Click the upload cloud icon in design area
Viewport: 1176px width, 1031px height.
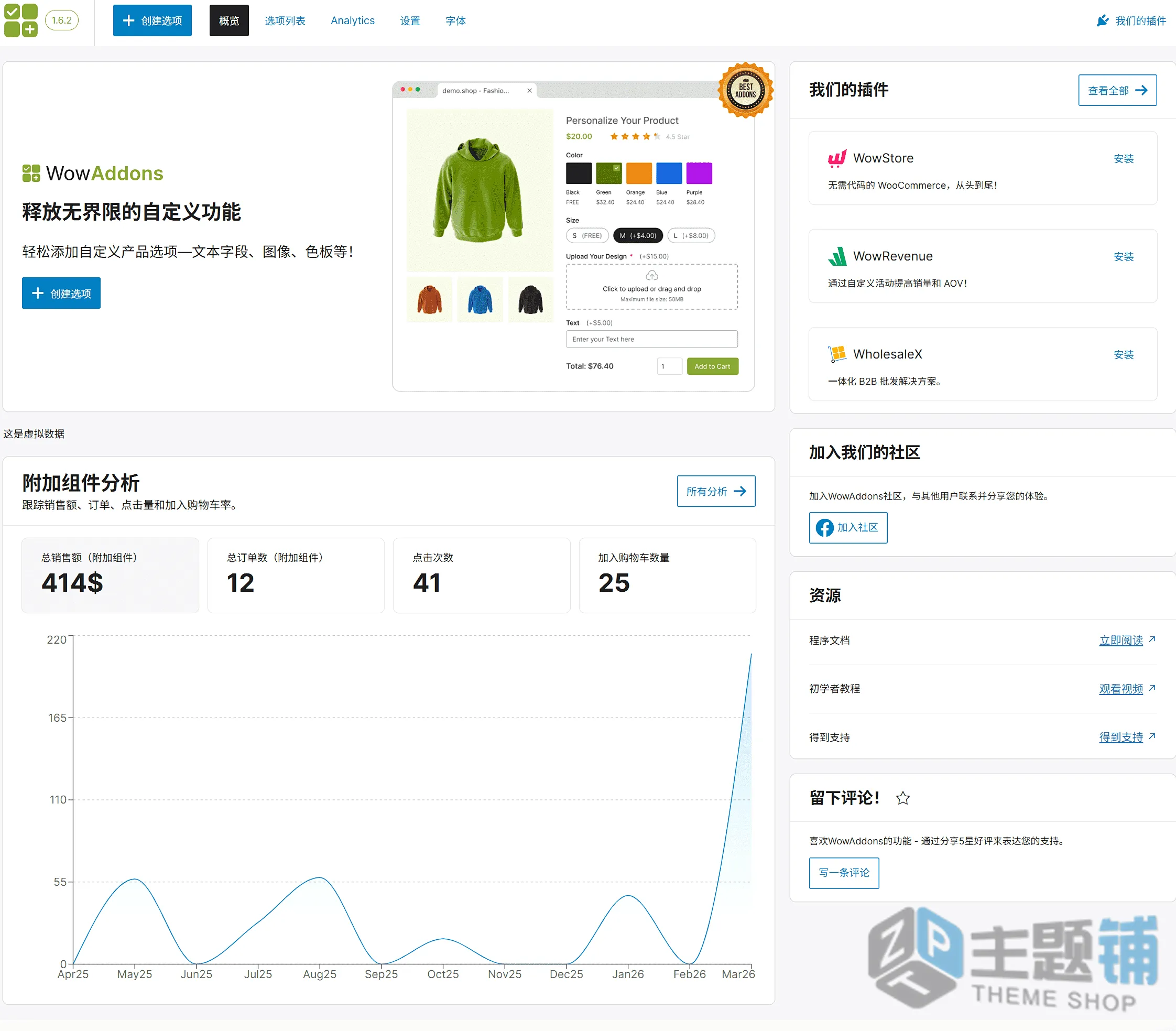(651, 276)
